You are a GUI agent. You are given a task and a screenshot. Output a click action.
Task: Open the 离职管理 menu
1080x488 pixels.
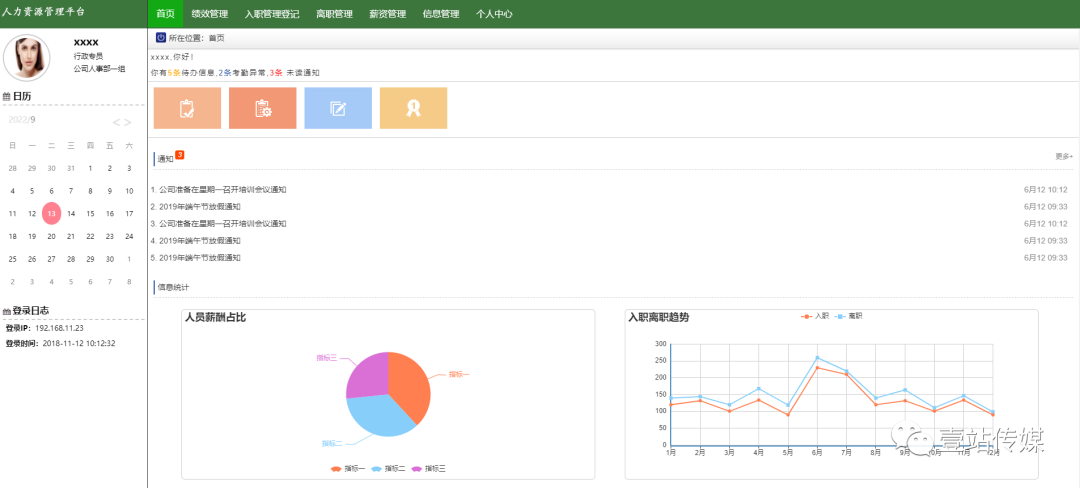pos(334,14)
